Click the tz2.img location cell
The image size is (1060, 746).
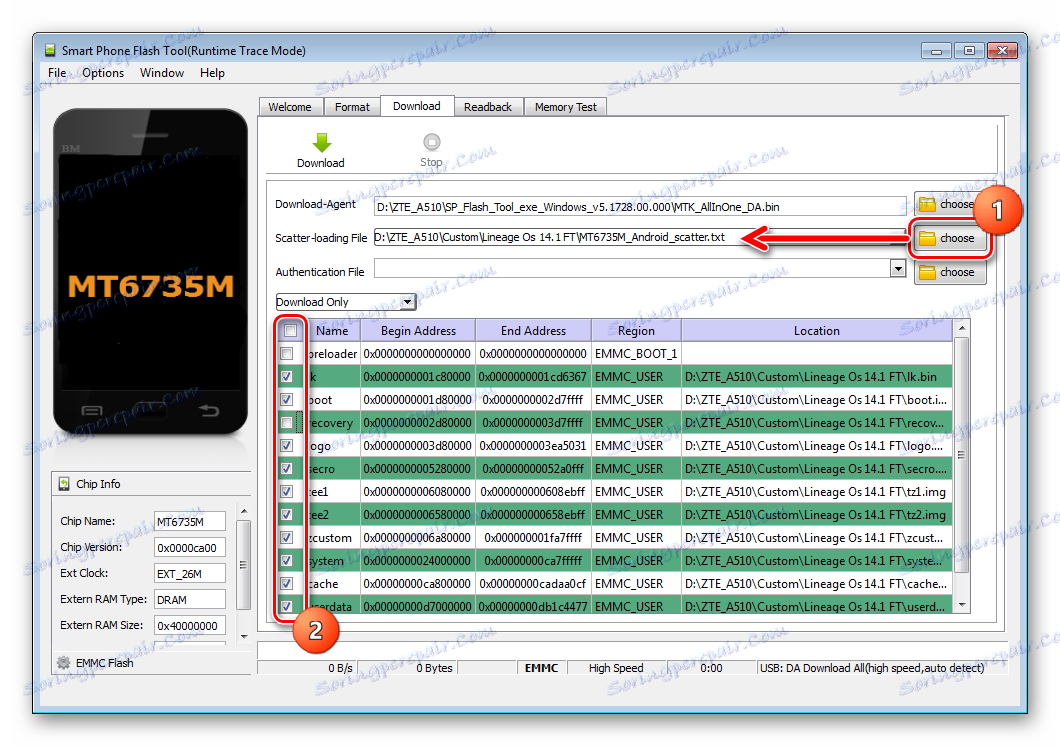[x=817, y=514]
